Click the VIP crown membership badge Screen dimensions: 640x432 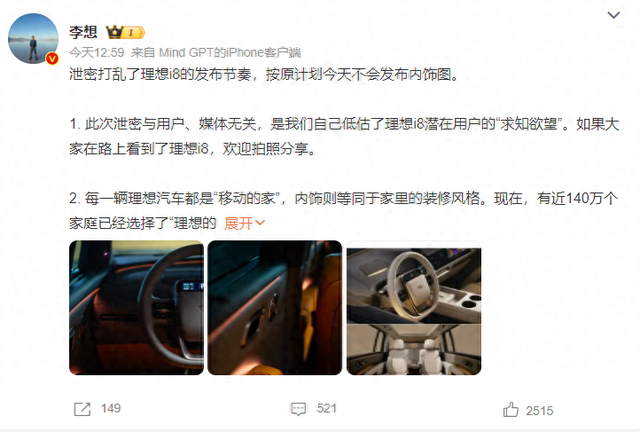125,32
